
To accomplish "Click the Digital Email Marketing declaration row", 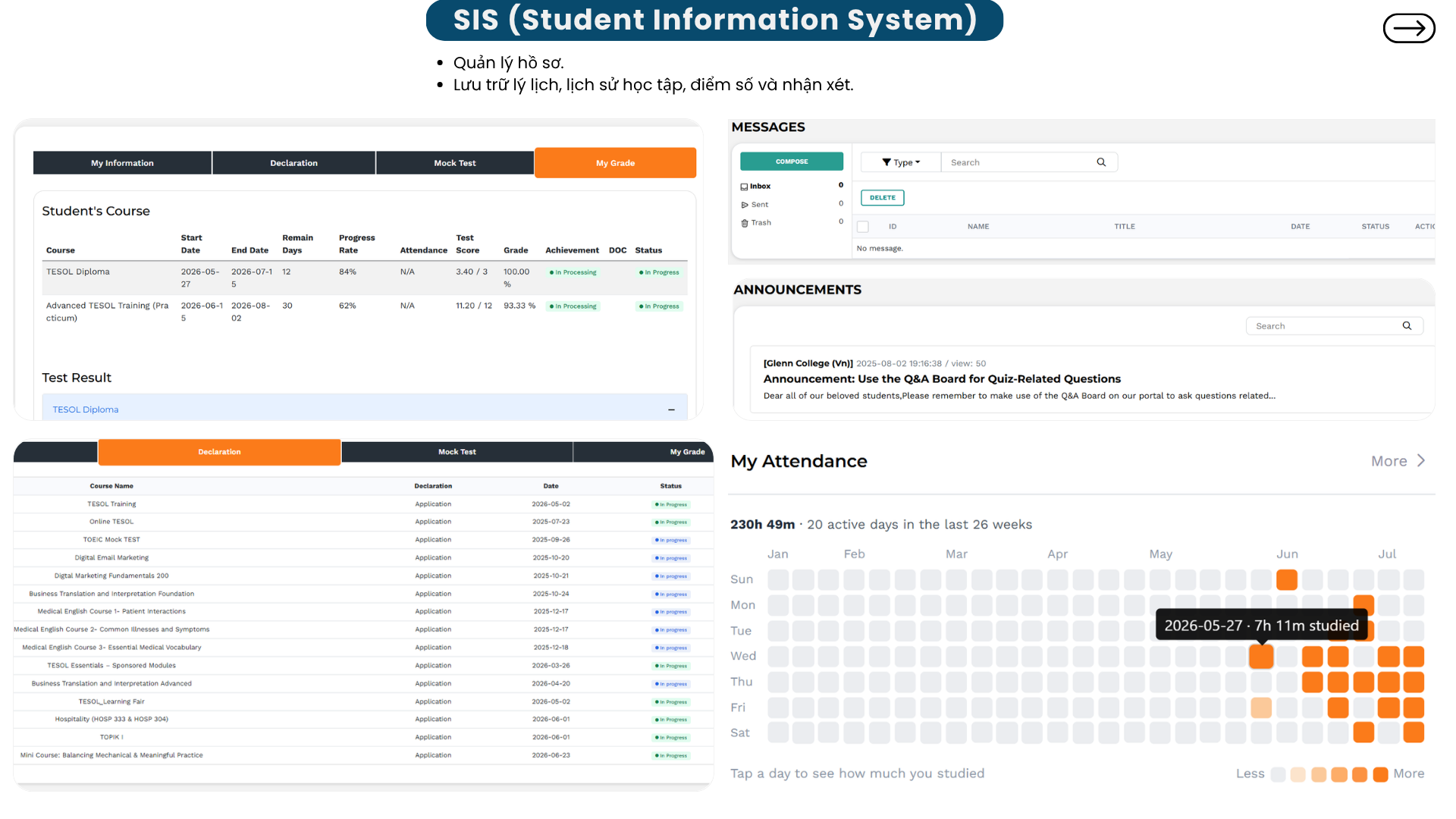I will click(x=363, y=558).
